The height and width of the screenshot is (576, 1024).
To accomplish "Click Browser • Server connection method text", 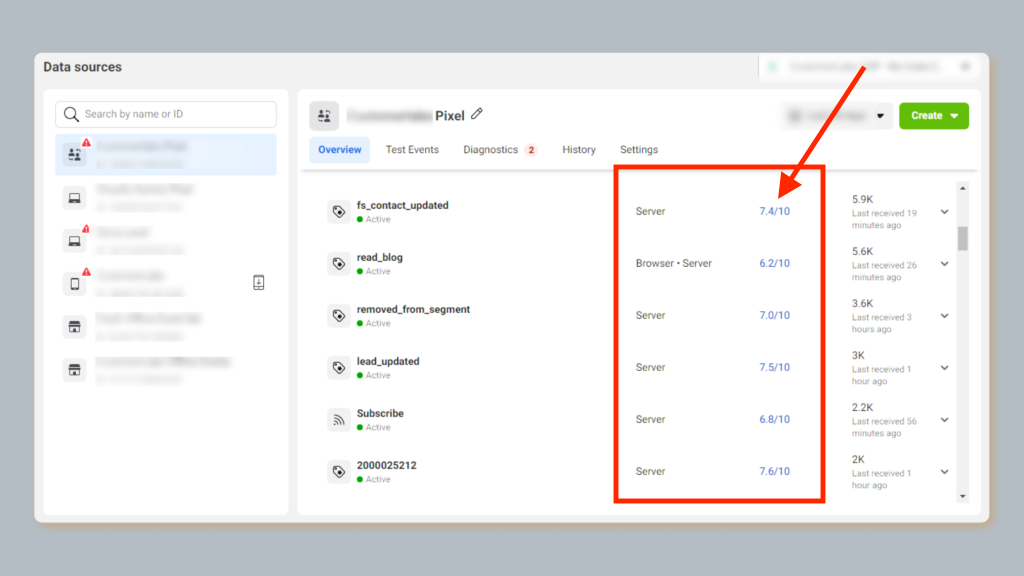I will [x=673, y=263].
